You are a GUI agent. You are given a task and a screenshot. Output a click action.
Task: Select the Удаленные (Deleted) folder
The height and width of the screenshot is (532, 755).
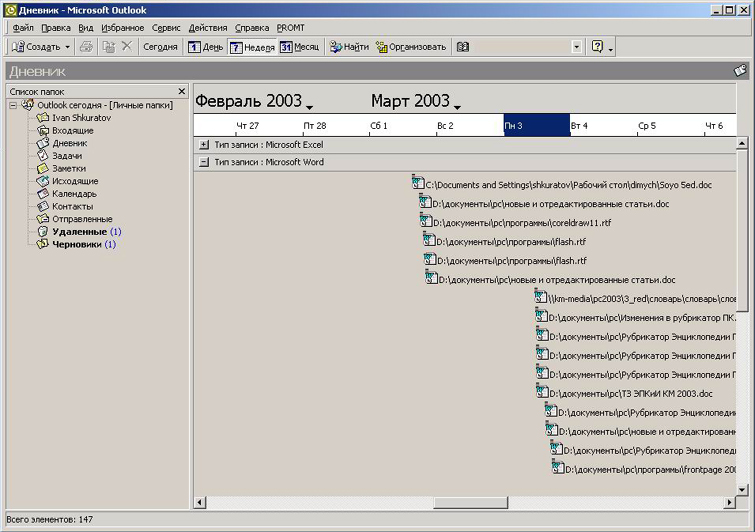(79, 231)
